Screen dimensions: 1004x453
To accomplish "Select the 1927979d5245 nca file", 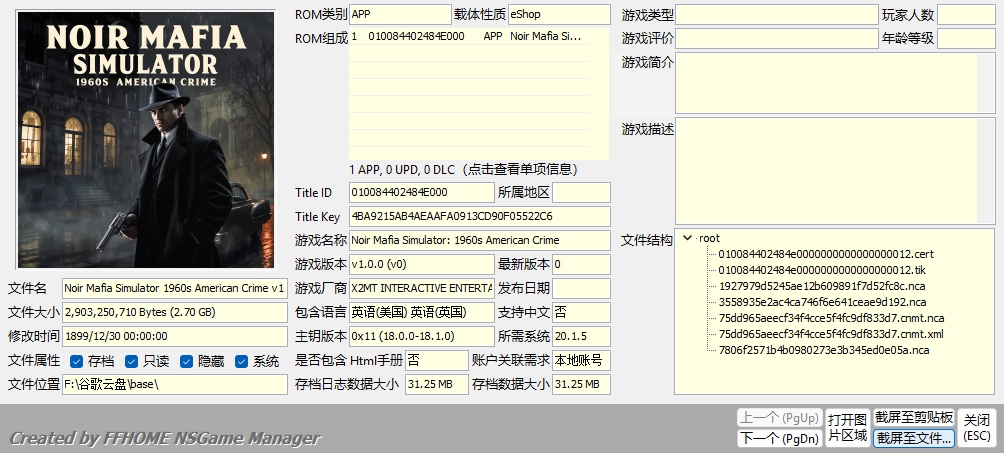I will 824,286.
